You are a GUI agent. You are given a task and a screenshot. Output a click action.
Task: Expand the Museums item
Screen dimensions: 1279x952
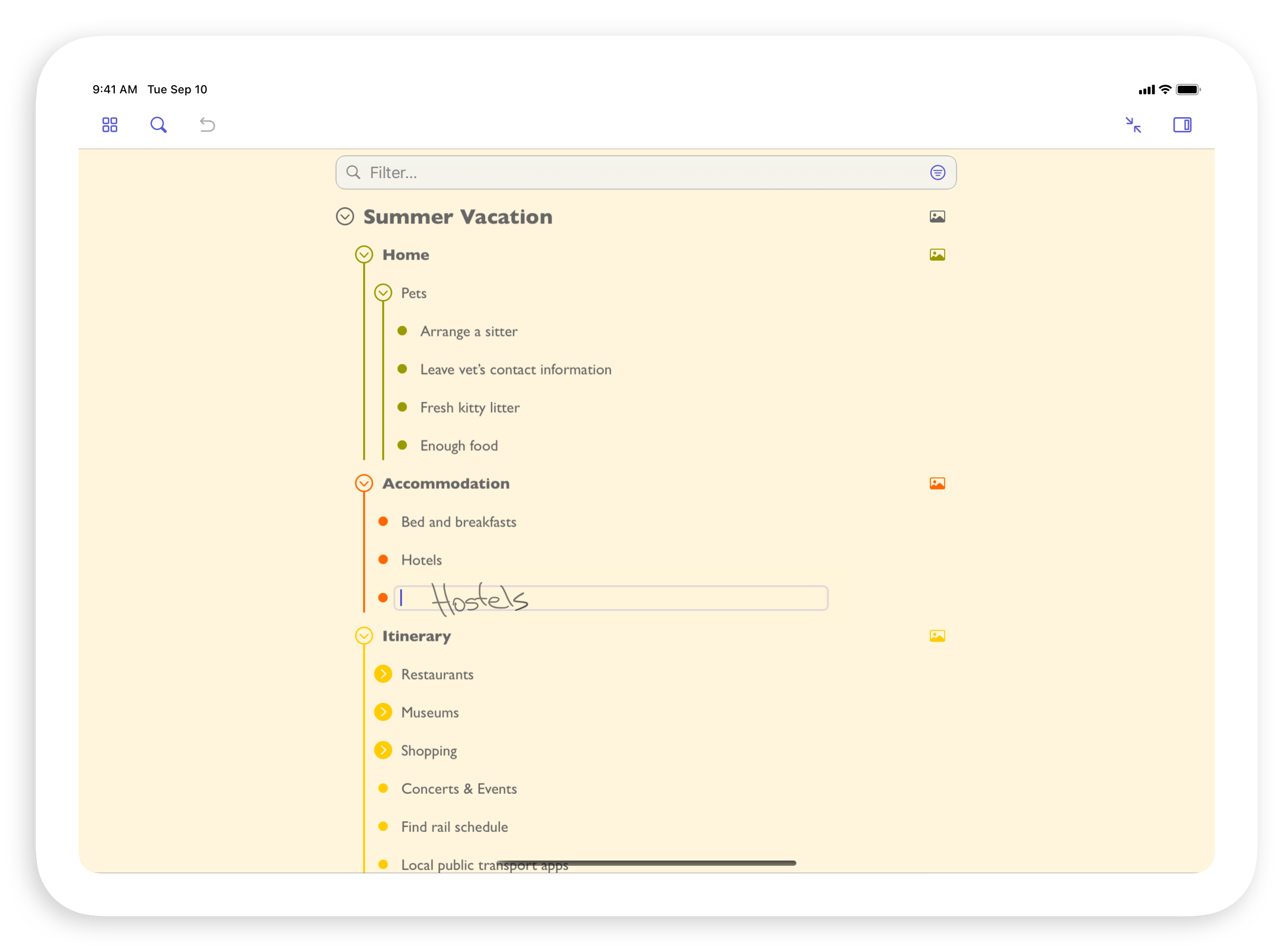point(383,711)
